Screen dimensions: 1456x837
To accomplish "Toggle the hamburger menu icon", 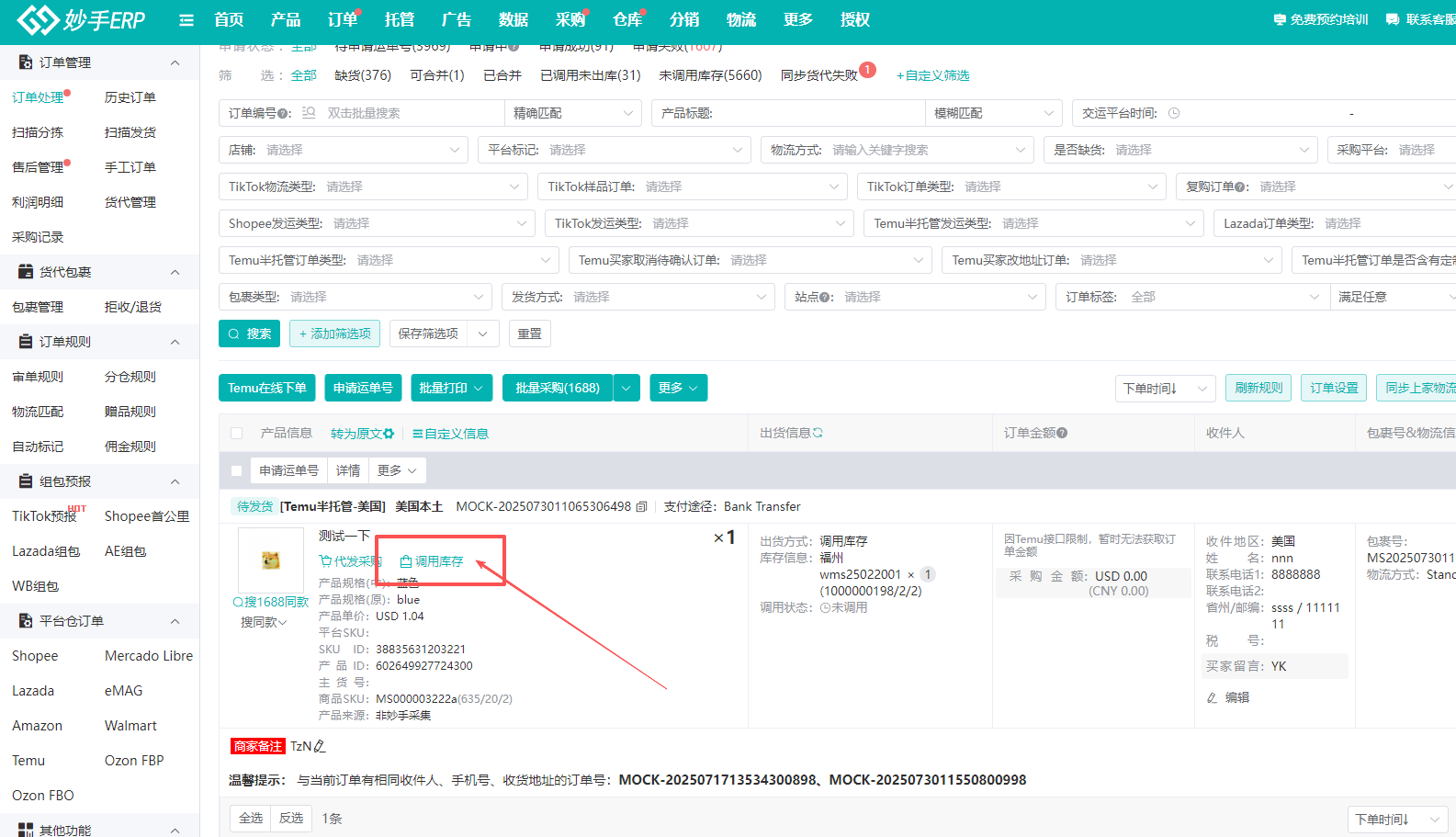I will pos(186,20).
